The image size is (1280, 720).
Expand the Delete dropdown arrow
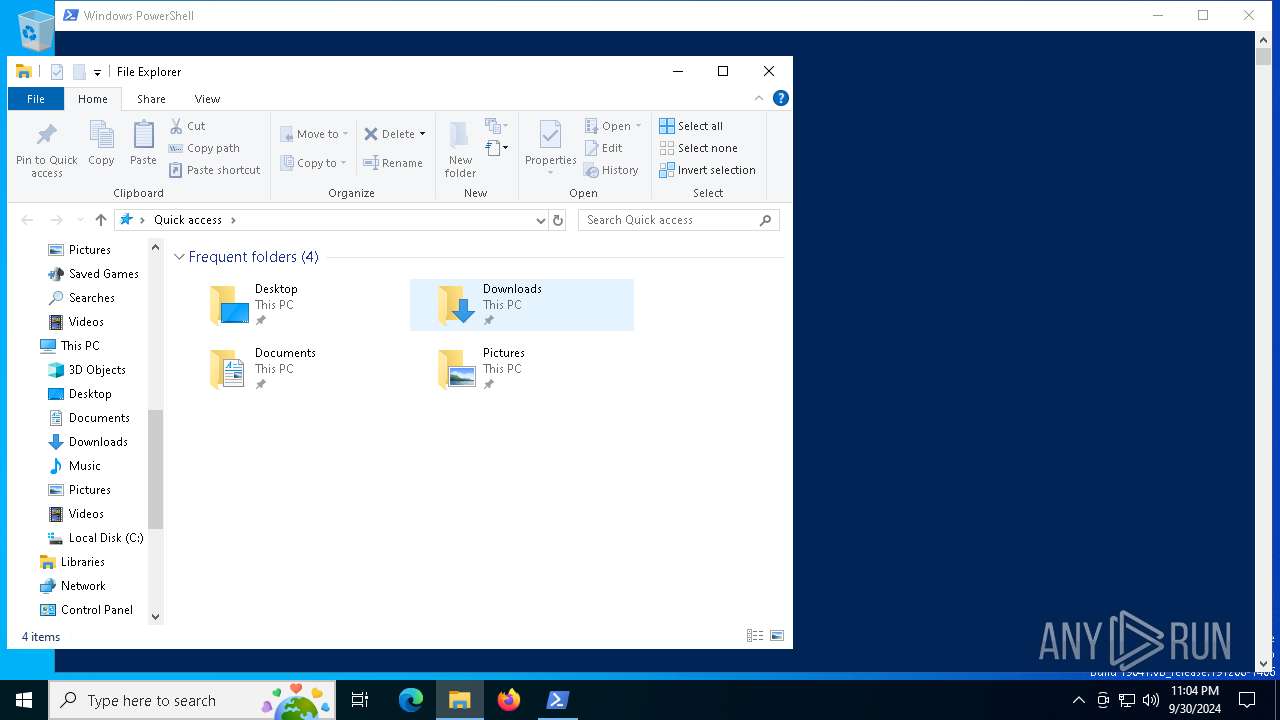[x=422, y=134]
